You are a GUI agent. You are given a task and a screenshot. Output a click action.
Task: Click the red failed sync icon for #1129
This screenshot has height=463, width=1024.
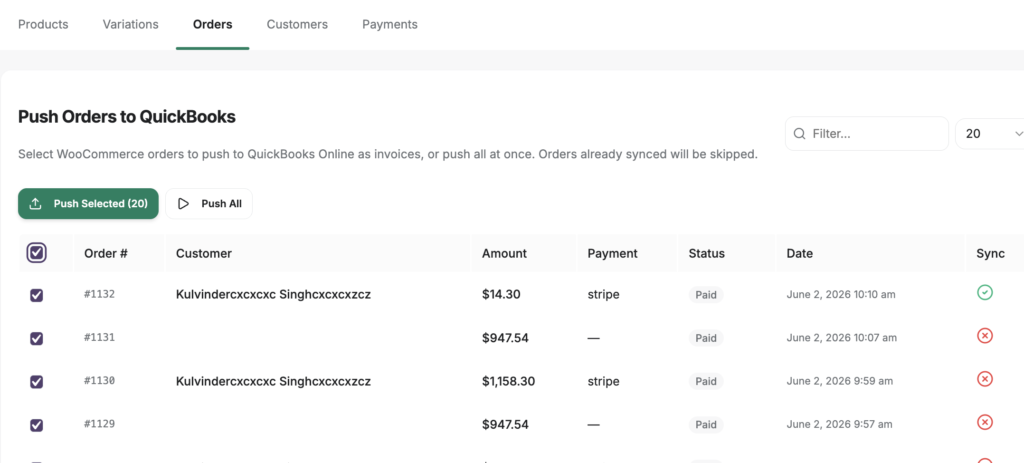point(985,423)
